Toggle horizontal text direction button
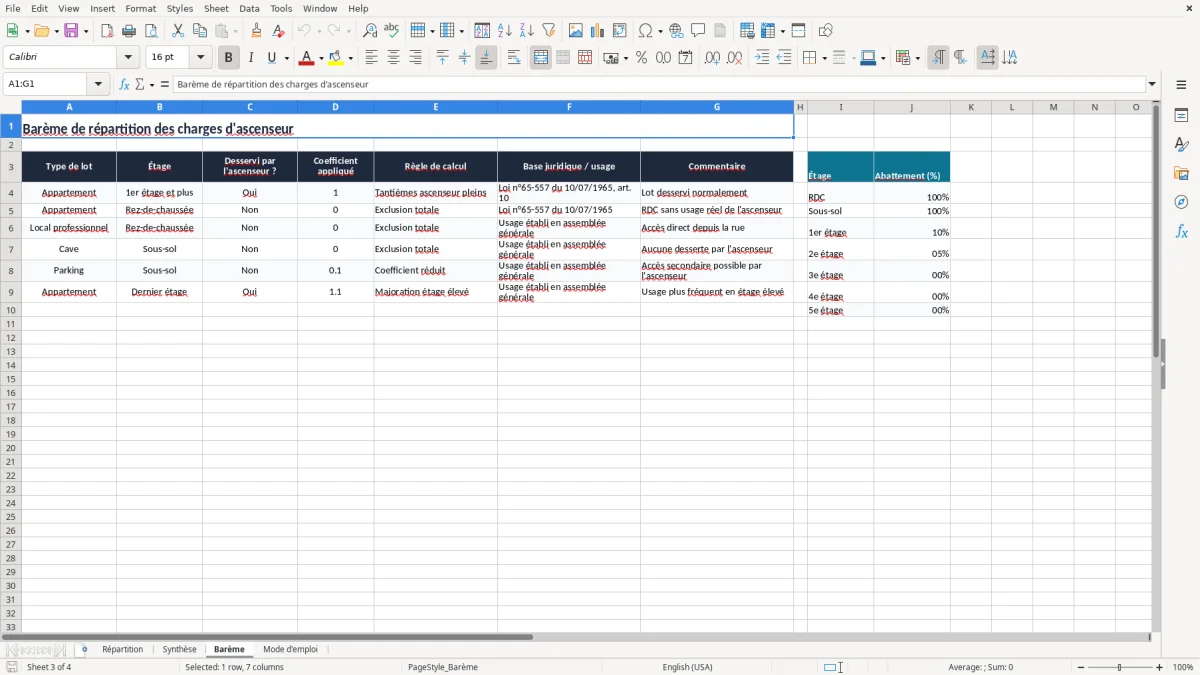 click(x=987, y=58)
